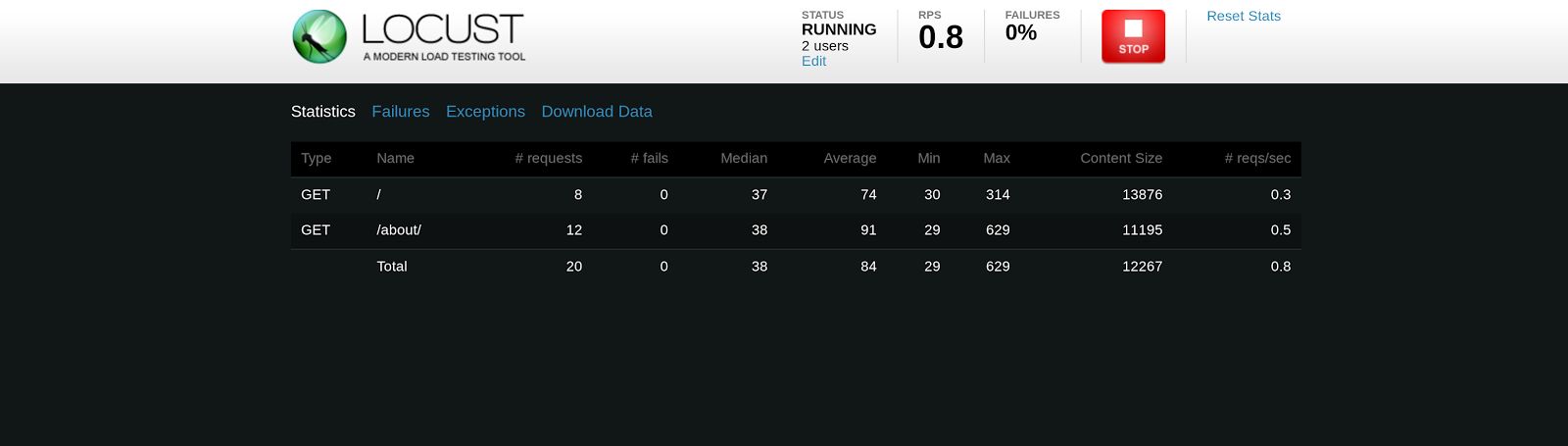Sort by # reqs/sec column header

(x=1256, y=158)
